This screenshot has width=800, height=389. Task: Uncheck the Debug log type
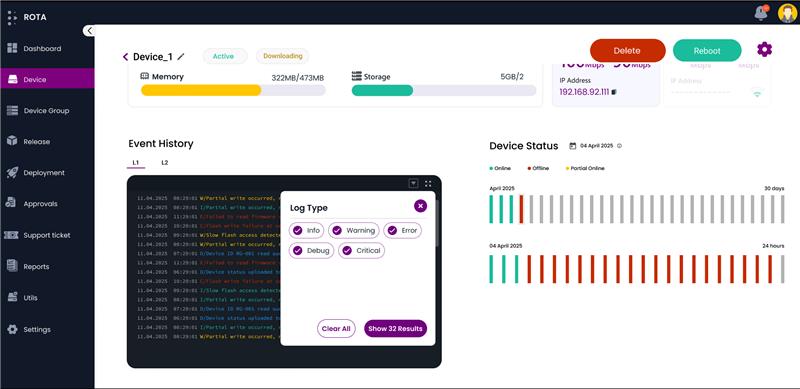311,251
